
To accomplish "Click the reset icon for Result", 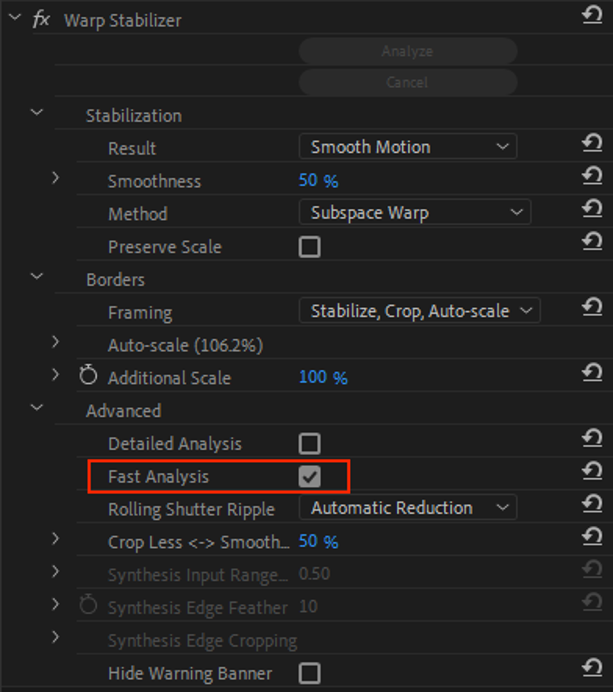I will [592, 143].
